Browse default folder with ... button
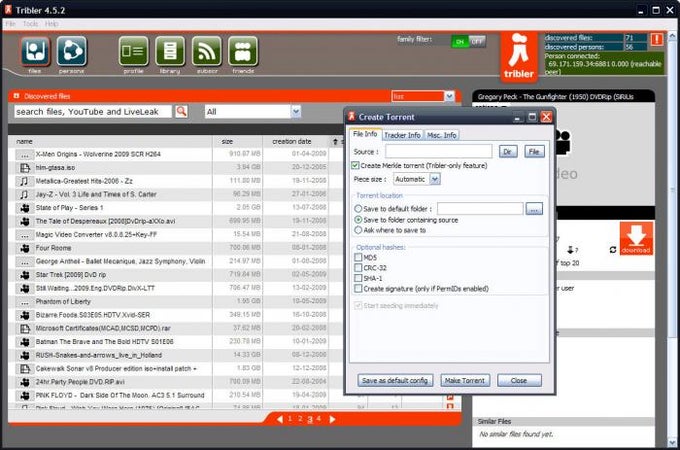680x450 pixels. (x=534, y=209)
